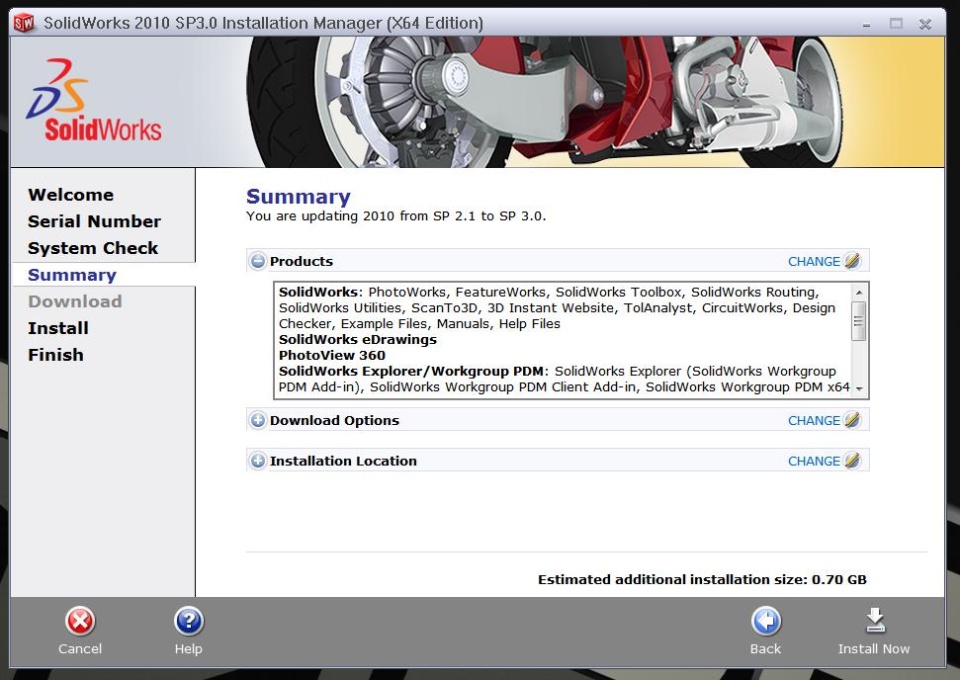Click the Products list scroll up arrow

coord(859,292)
